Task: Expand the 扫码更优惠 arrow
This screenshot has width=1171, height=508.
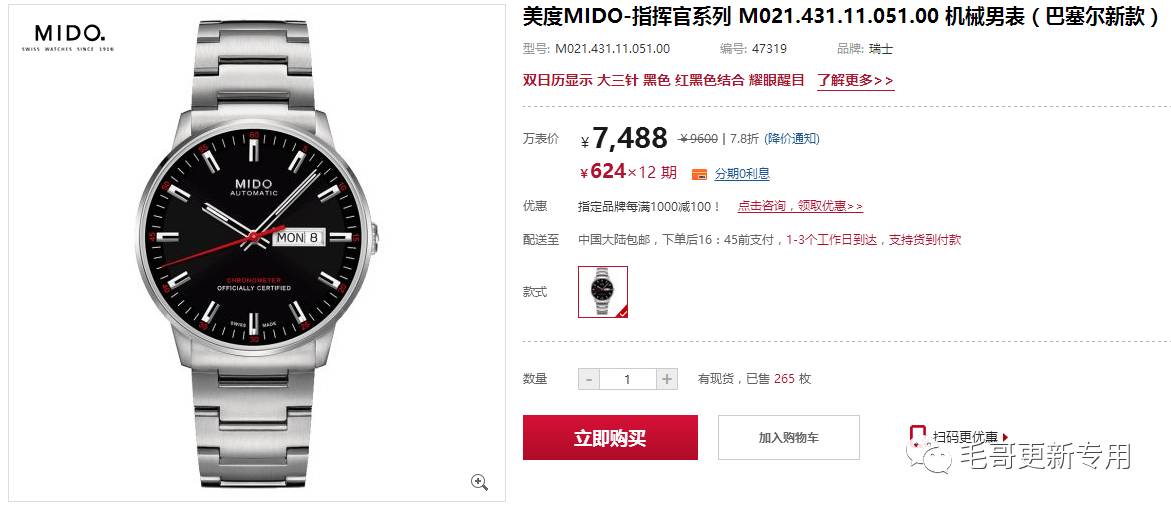Action: coord(1005,437)
